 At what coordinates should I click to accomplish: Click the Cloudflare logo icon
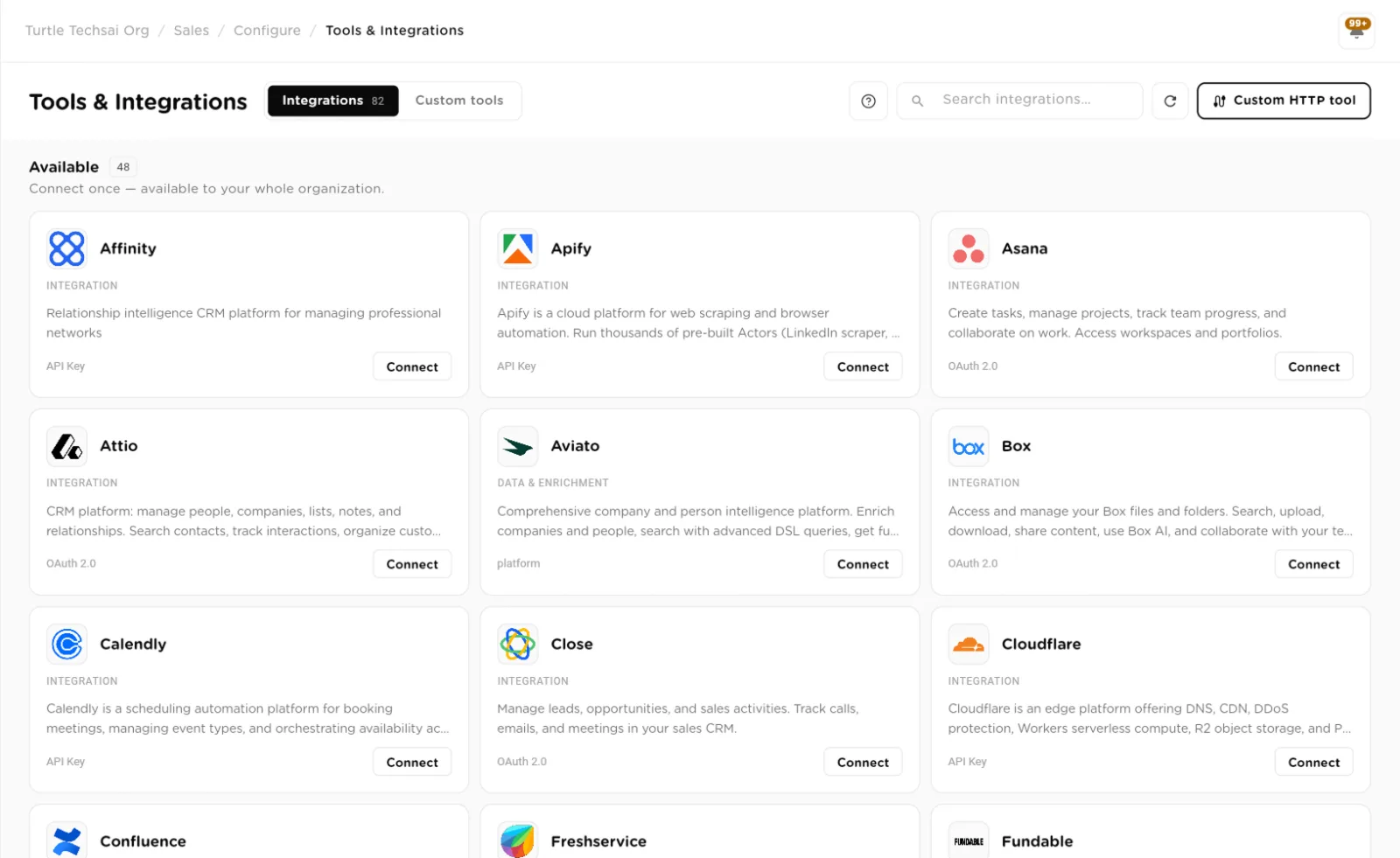(x=969, y=644)
